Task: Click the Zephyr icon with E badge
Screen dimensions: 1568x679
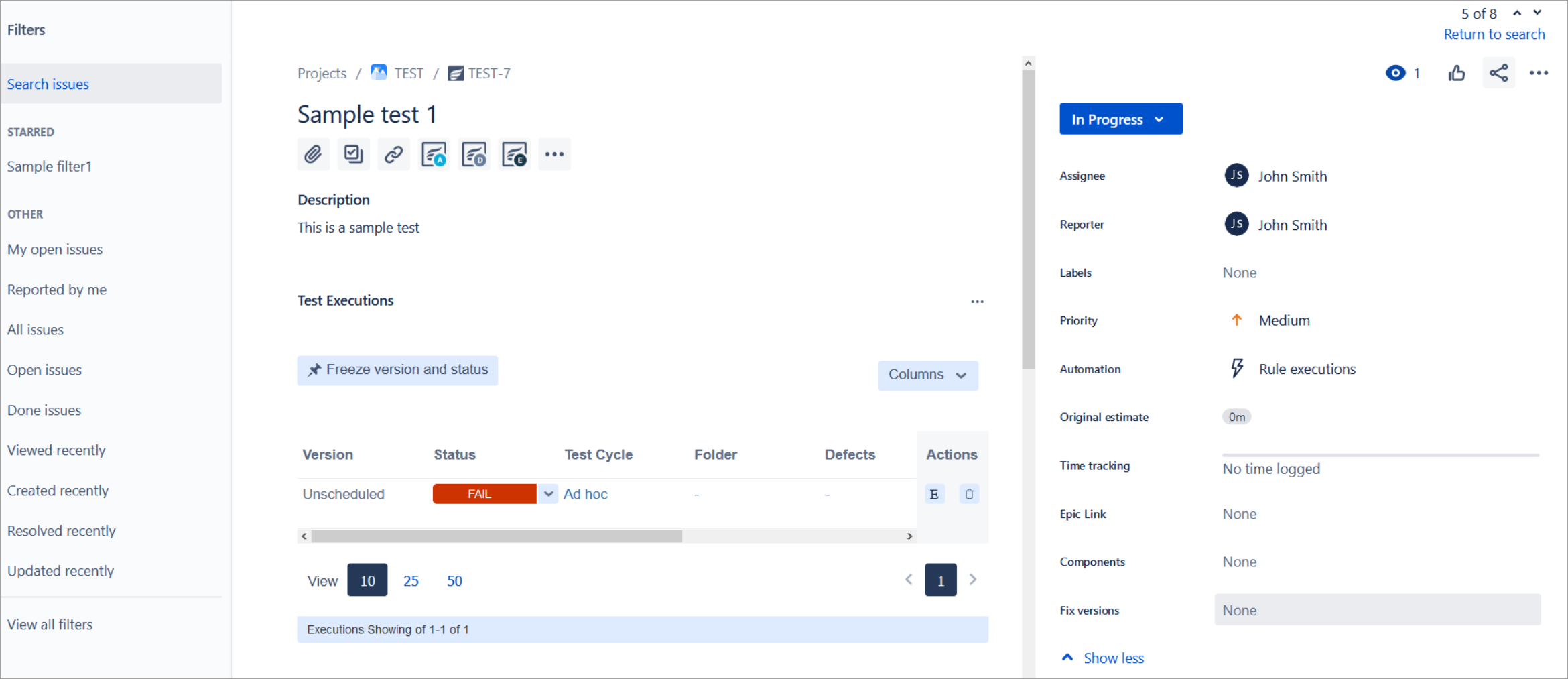Action: pos(514,155)
